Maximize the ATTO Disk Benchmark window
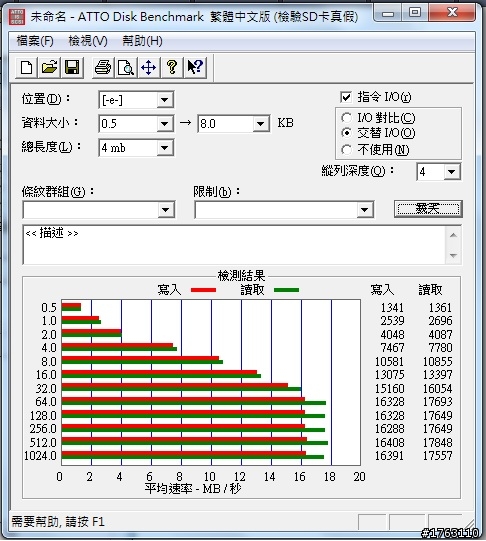The width and height of the screenshot is (486, 541). coord(415,13)
